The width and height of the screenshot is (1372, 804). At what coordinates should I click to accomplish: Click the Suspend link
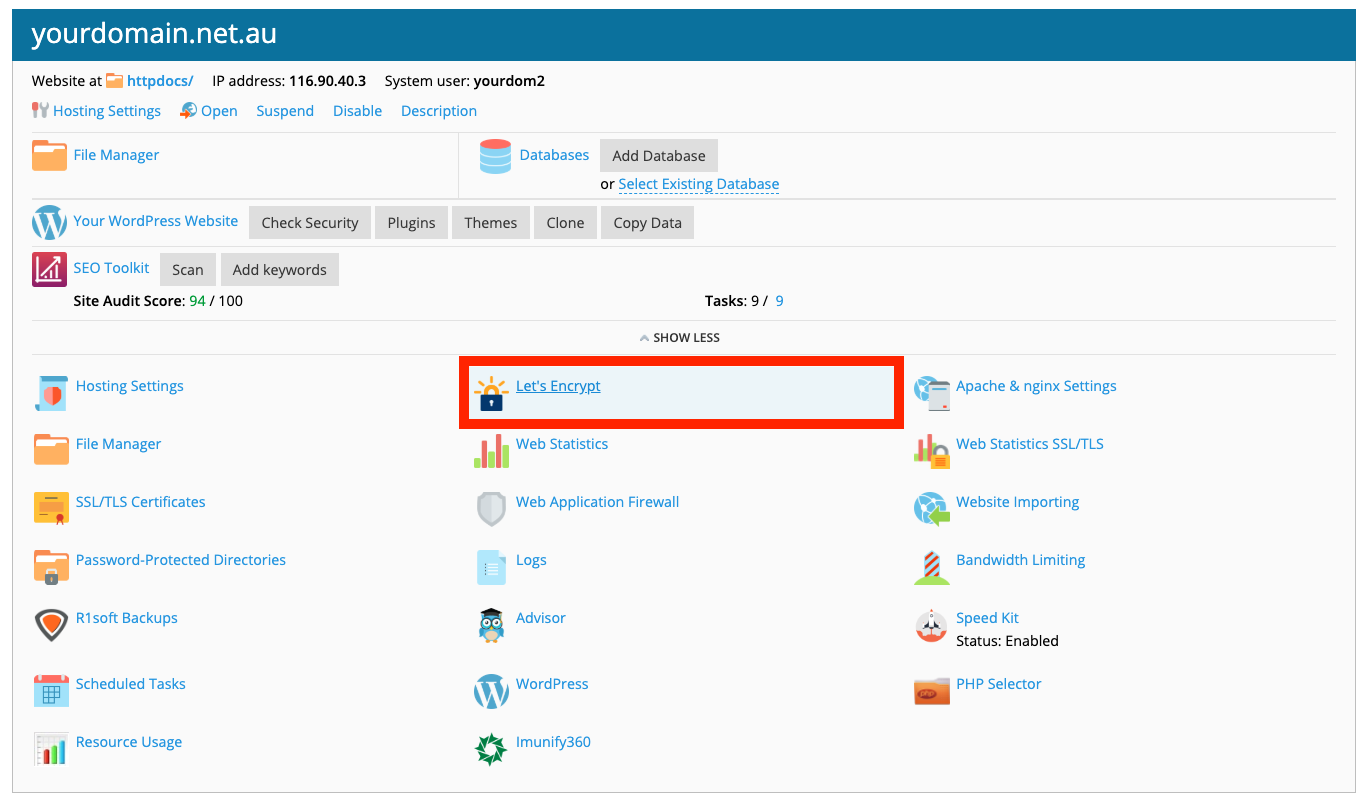[285, 111]
